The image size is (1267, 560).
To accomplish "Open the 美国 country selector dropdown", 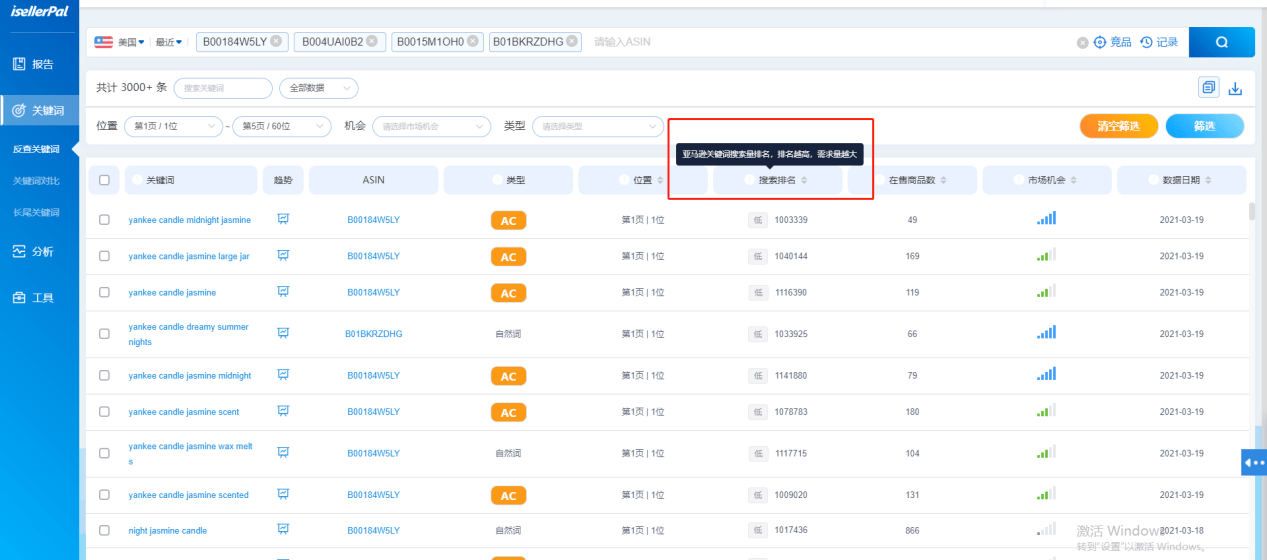I will (119, 42).
